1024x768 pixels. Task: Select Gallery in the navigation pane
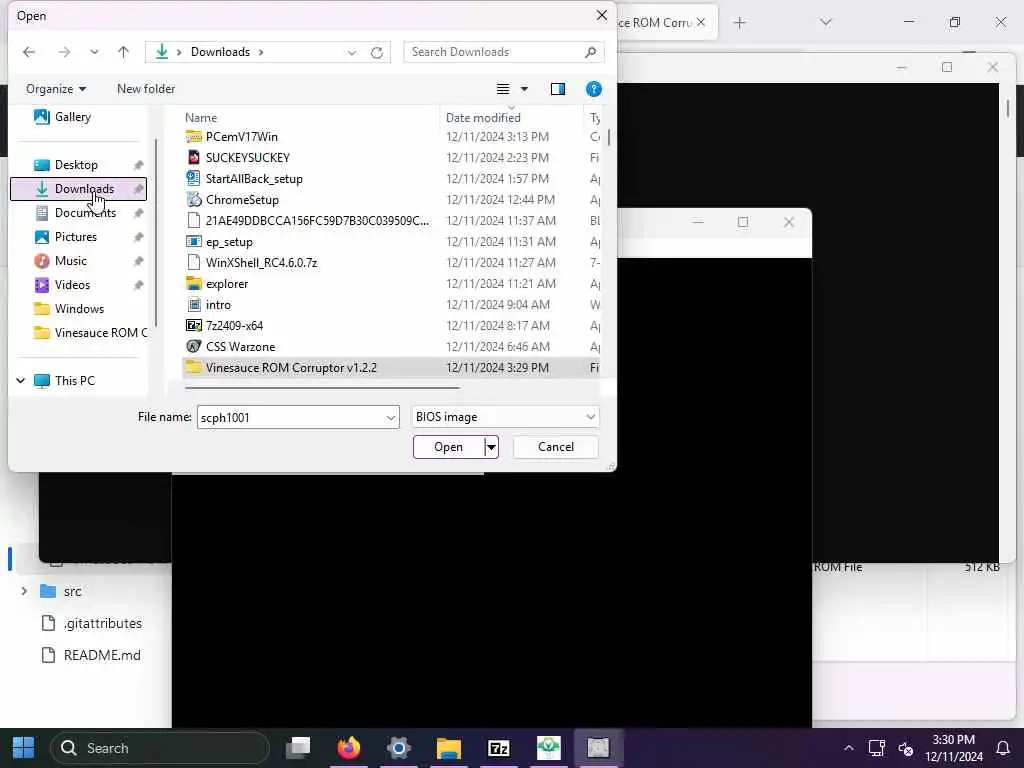coord(73,117)
